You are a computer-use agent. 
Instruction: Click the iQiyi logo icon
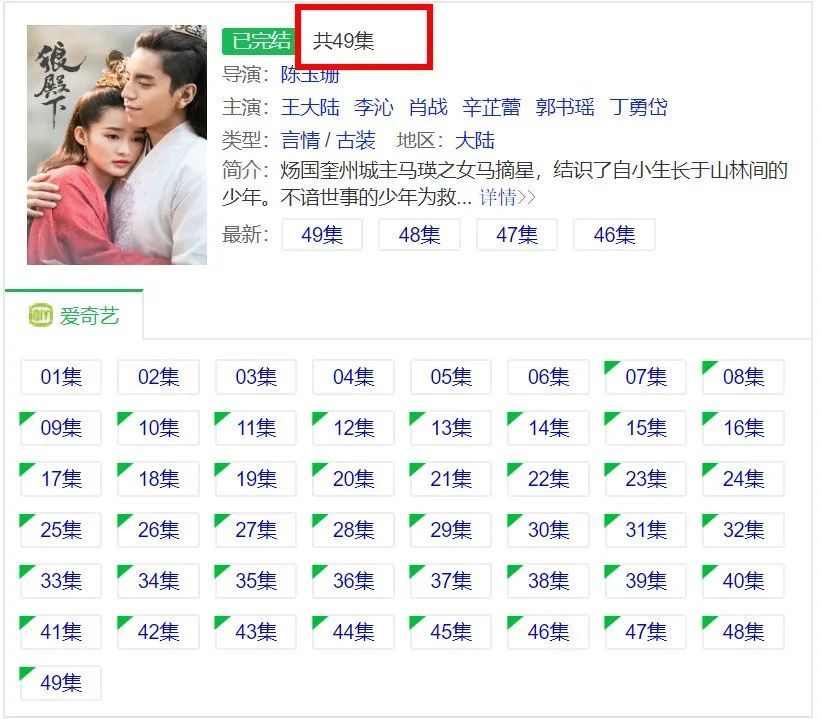tap(40, 314)
